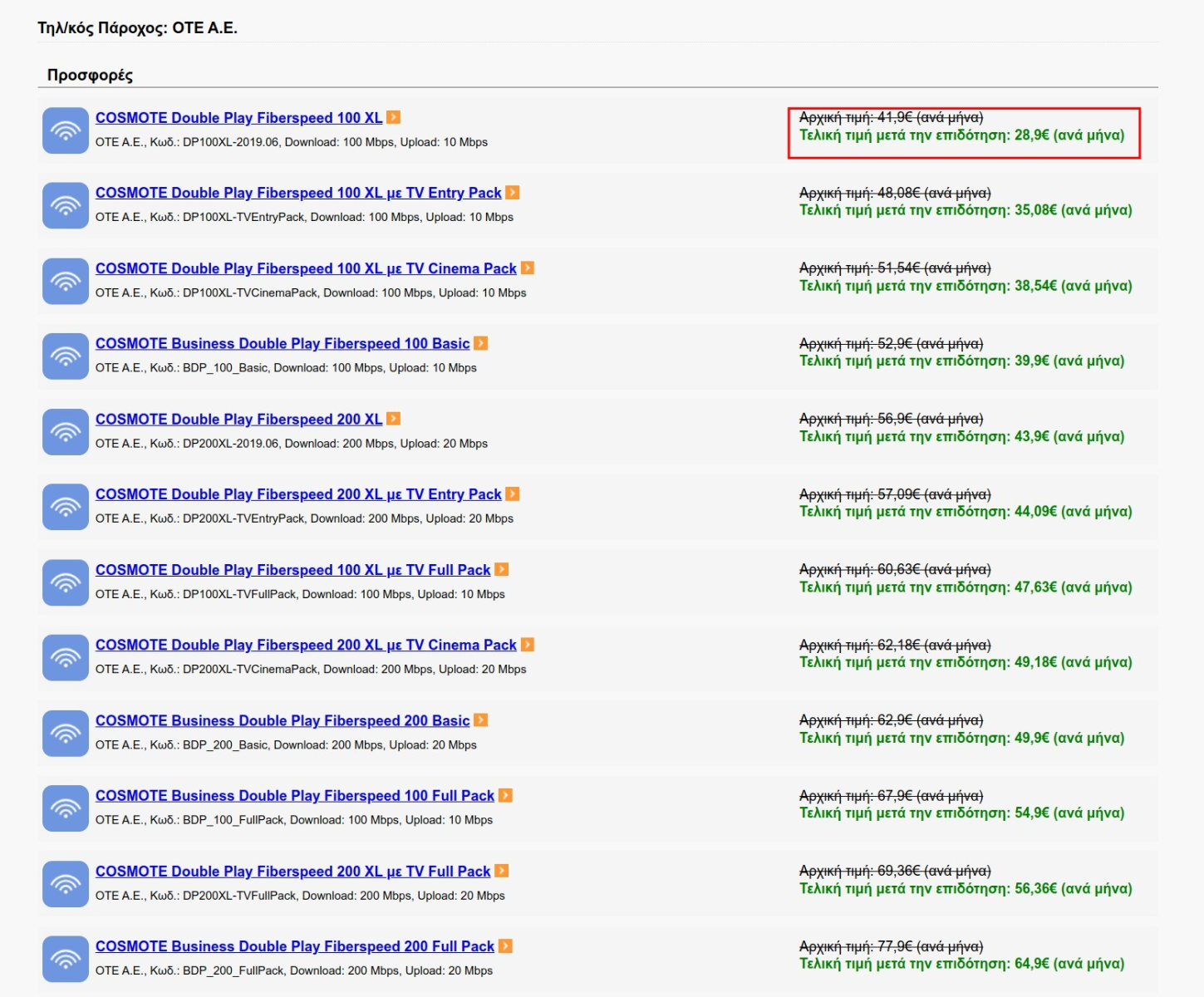Click the final price 49,9€ text
Image resolution: width=1204 pixels, height=997 pixels.
(x=961, y=739)
